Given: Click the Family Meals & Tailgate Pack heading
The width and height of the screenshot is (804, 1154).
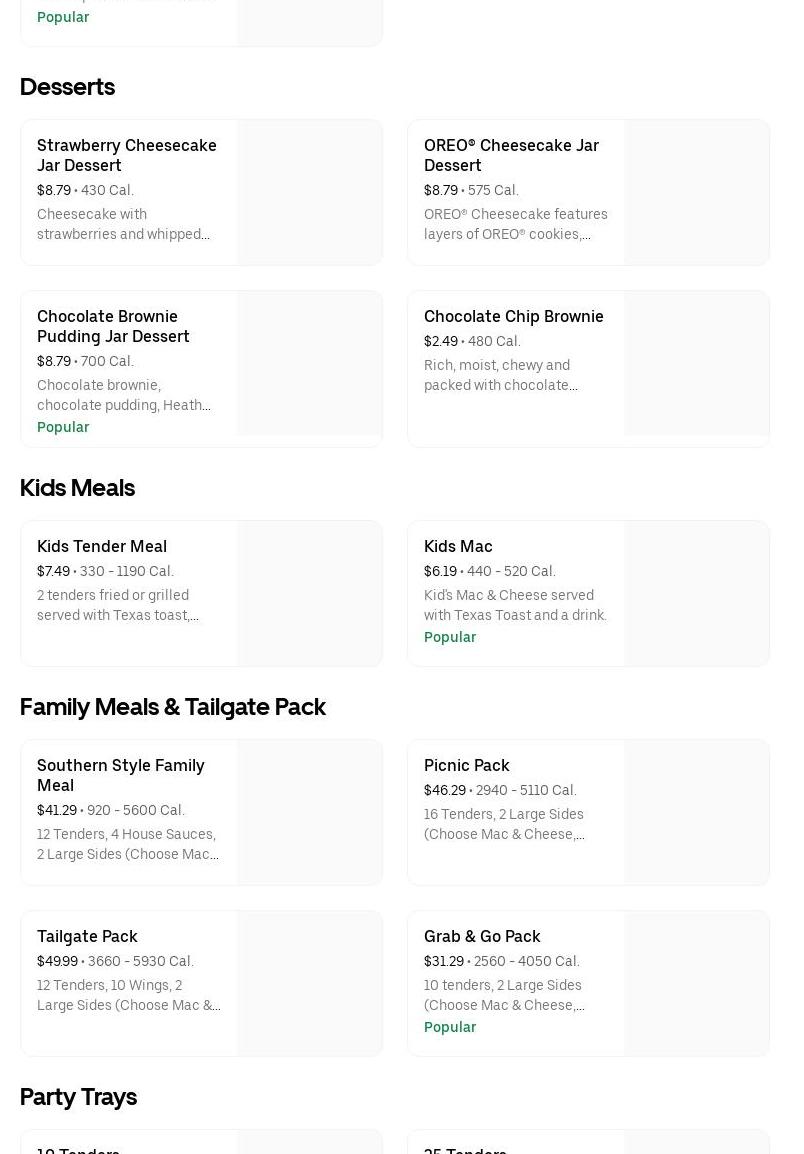Looking at the screenshot, I should (173, 707).
